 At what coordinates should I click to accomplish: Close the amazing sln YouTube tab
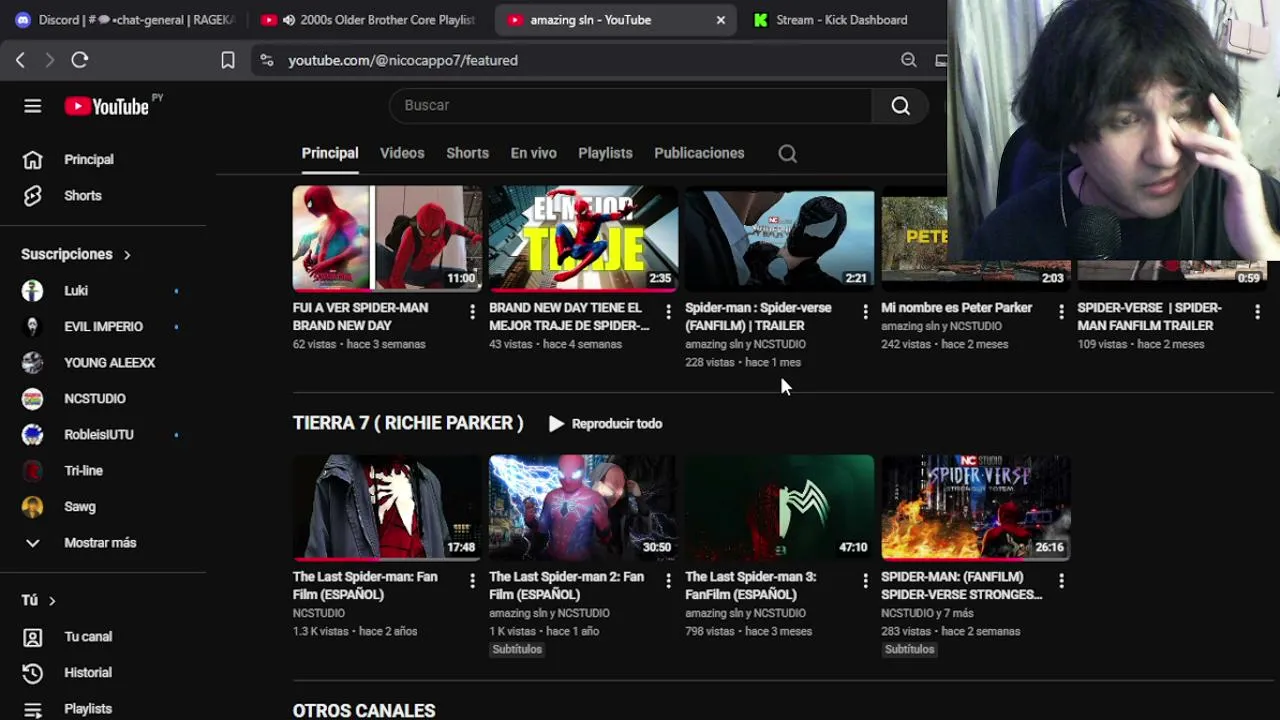[x=721, y=20]
